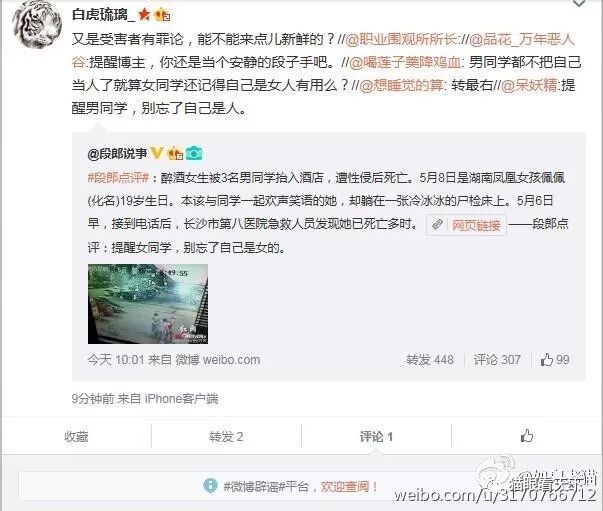The image size is (603, 511).
Task: Click 收藏 to favorite the post
Action: point(76,437)
